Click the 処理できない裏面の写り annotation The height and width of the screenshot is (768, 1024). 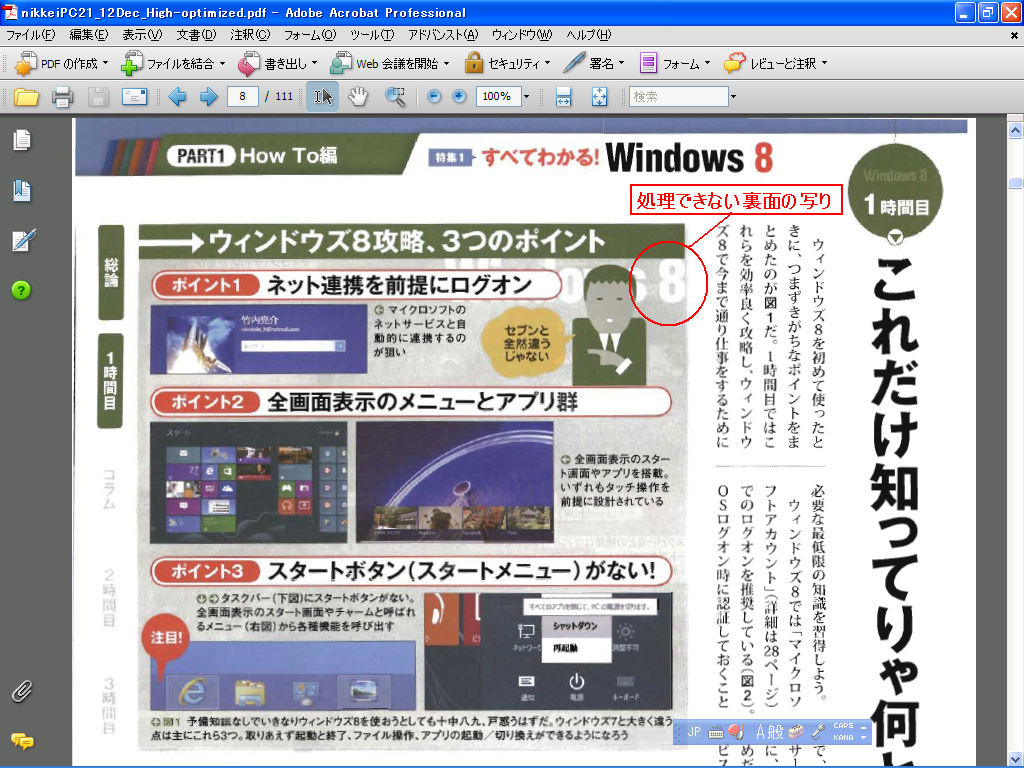(736, 200)
